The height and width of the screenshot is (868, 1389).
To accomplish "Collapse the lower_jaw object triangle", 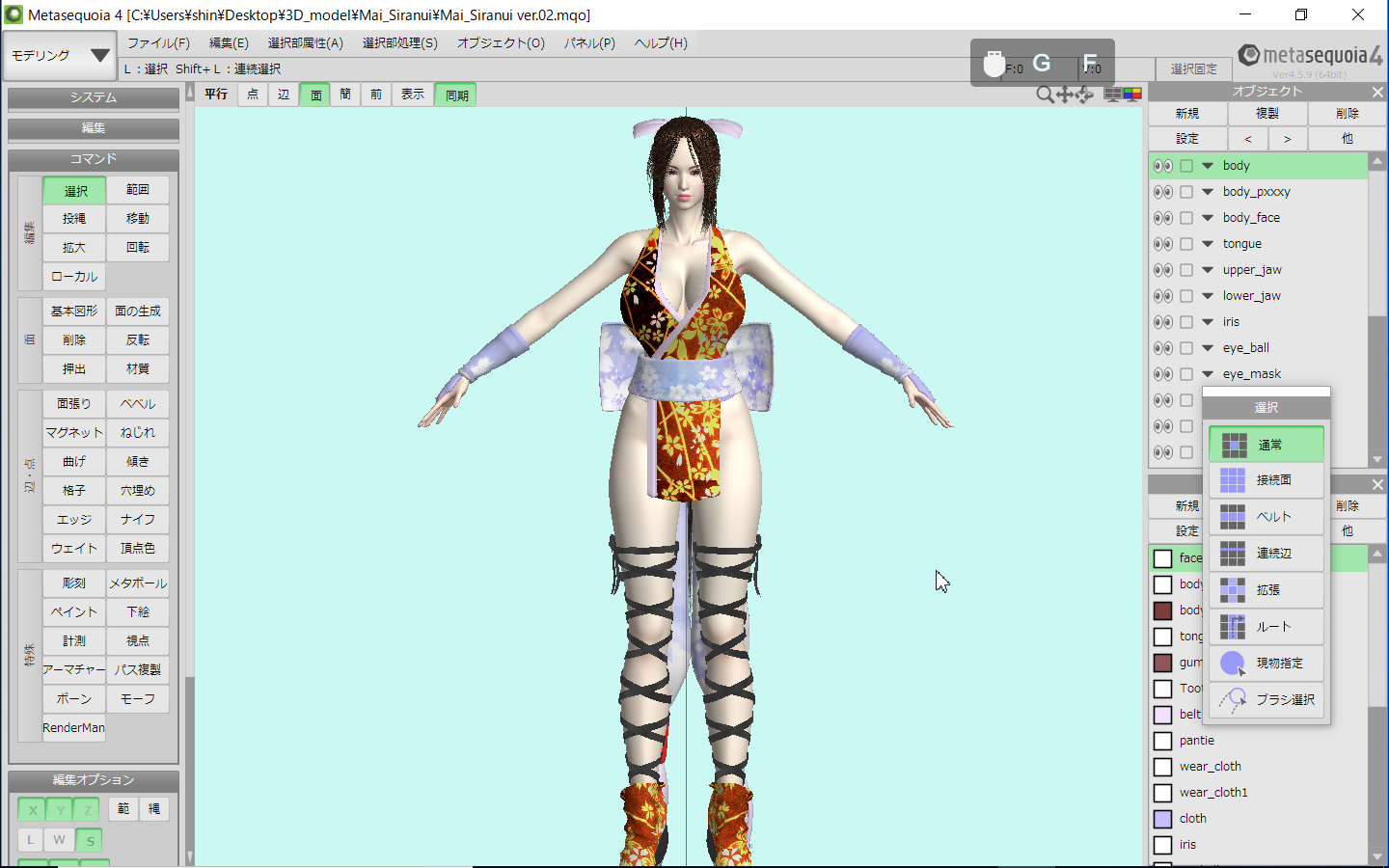I will (1208, 296).
